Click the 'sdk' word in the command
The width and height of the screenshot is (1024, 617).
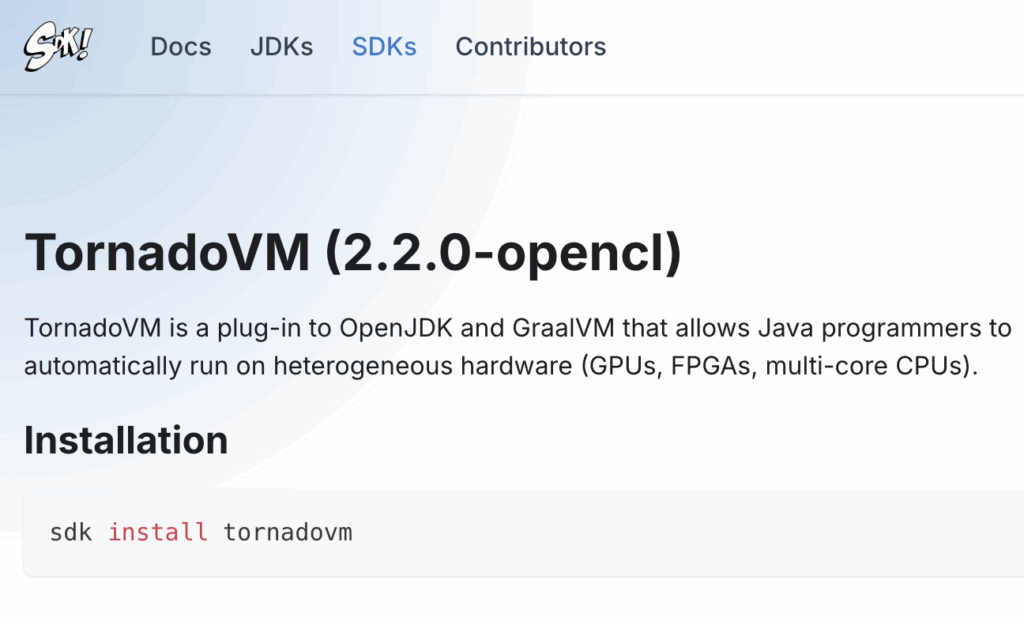(x=70, y=532)
